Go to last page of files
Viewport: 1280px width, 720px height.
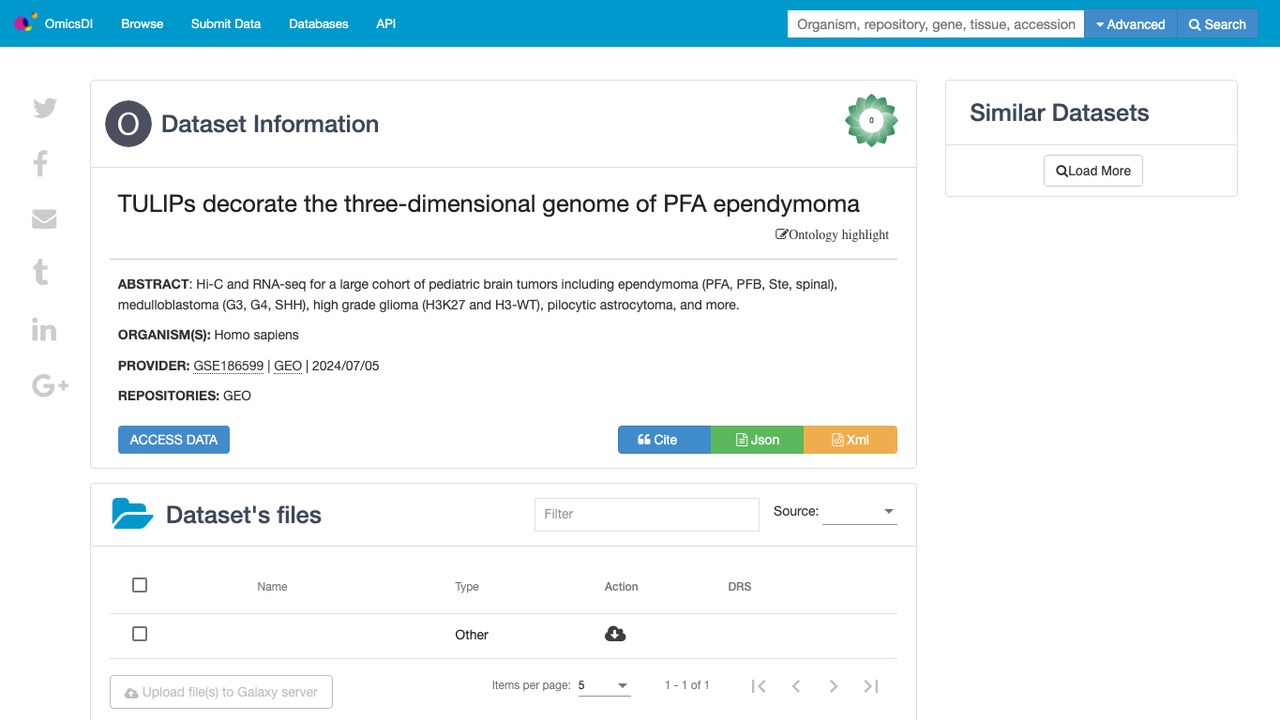point(871,686)
